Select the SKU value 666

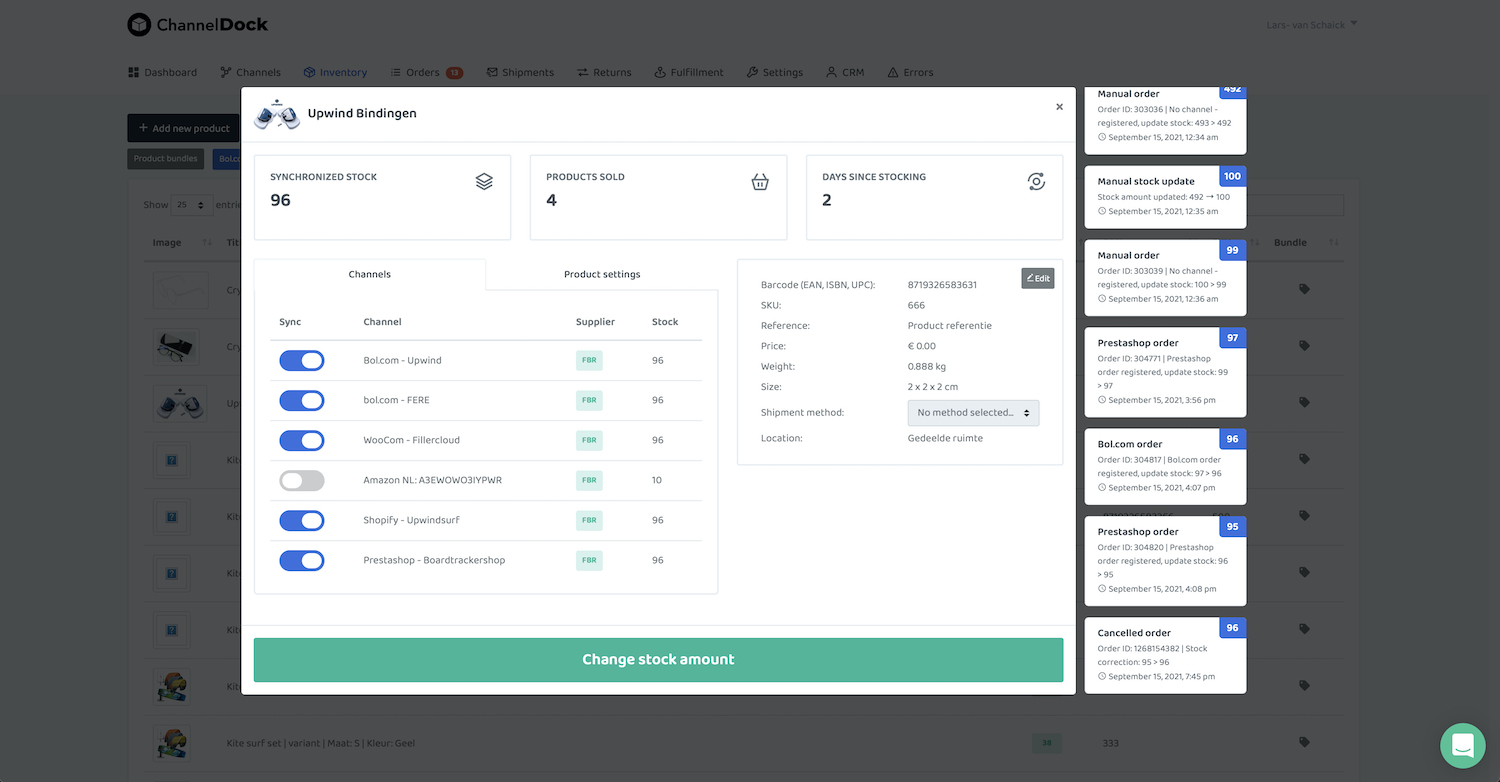916,305
